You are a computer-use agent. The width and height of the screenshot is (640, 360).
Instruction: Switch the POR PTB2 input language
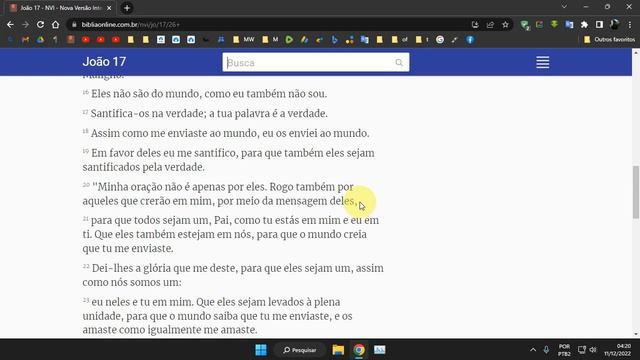pyautogui.click(x=564, y=350)
